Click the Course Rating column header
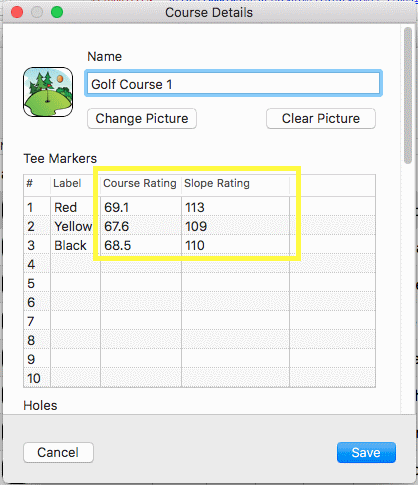Screen dimensions: 418x485 [x=141, y=183]
